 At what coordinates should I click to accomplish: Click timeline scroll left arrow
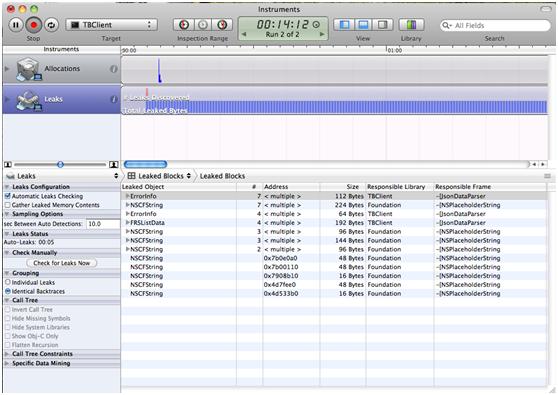coord(534,164)
